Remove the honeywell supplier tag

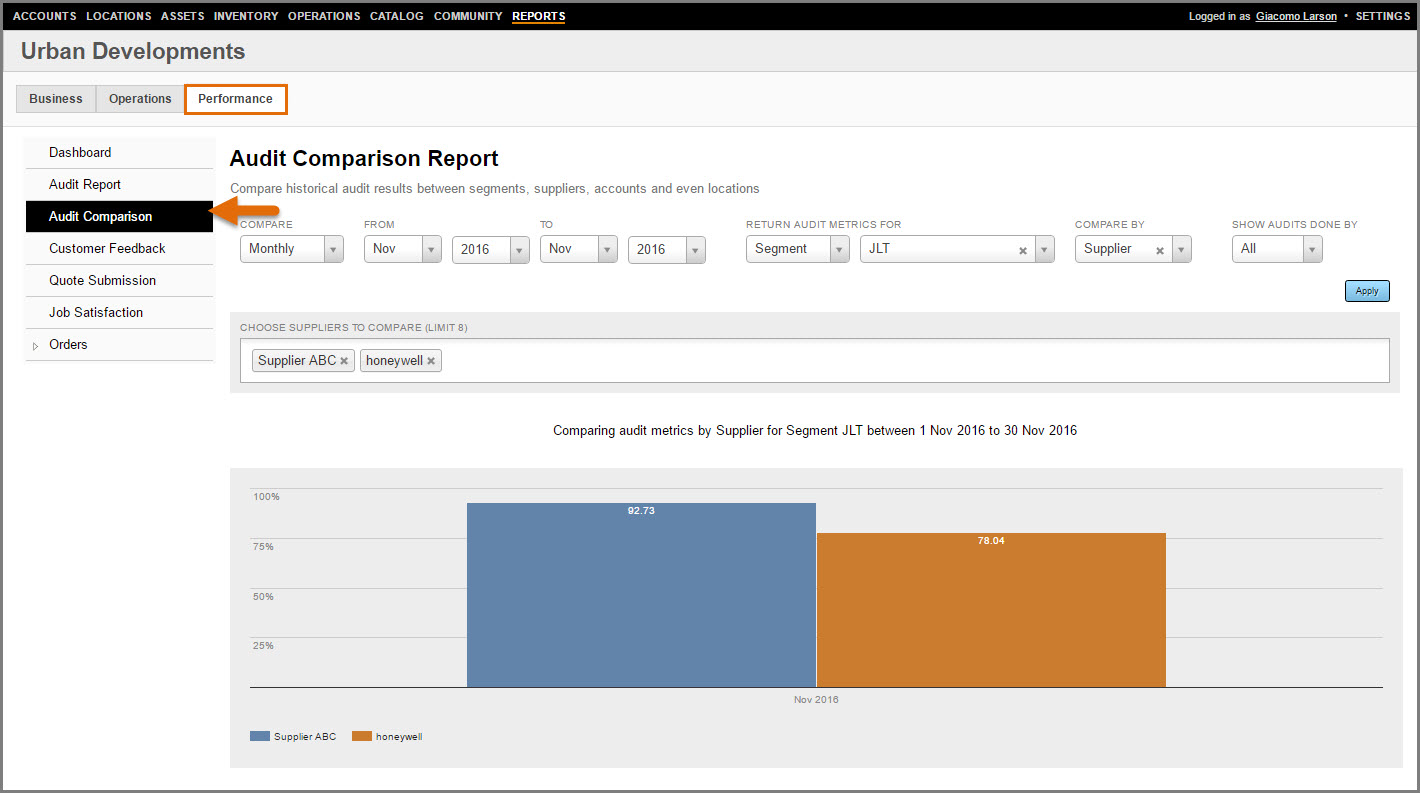(431, 361)
